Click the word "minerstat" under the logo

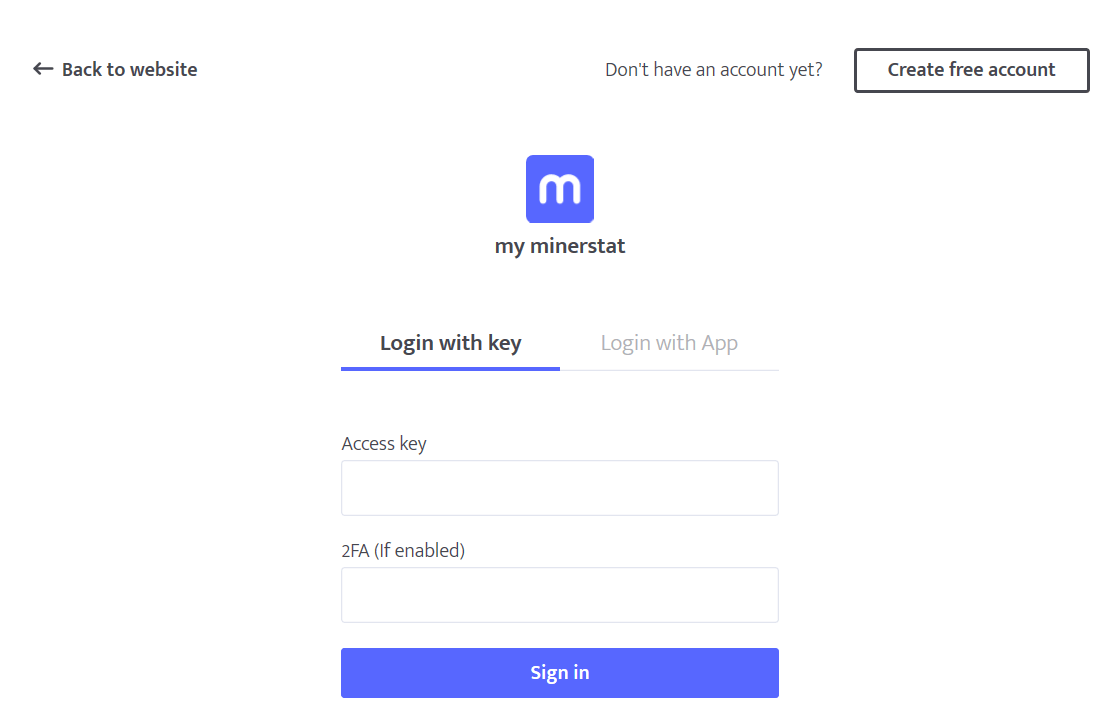[x=578, y=246]
